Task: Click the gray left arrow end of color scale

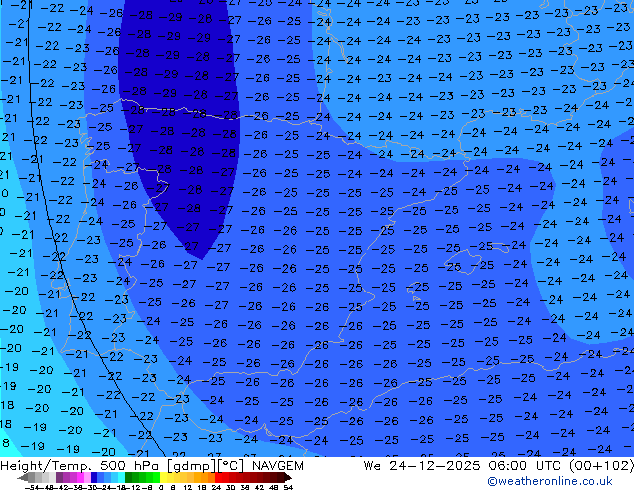Action: tap(23, 478)
